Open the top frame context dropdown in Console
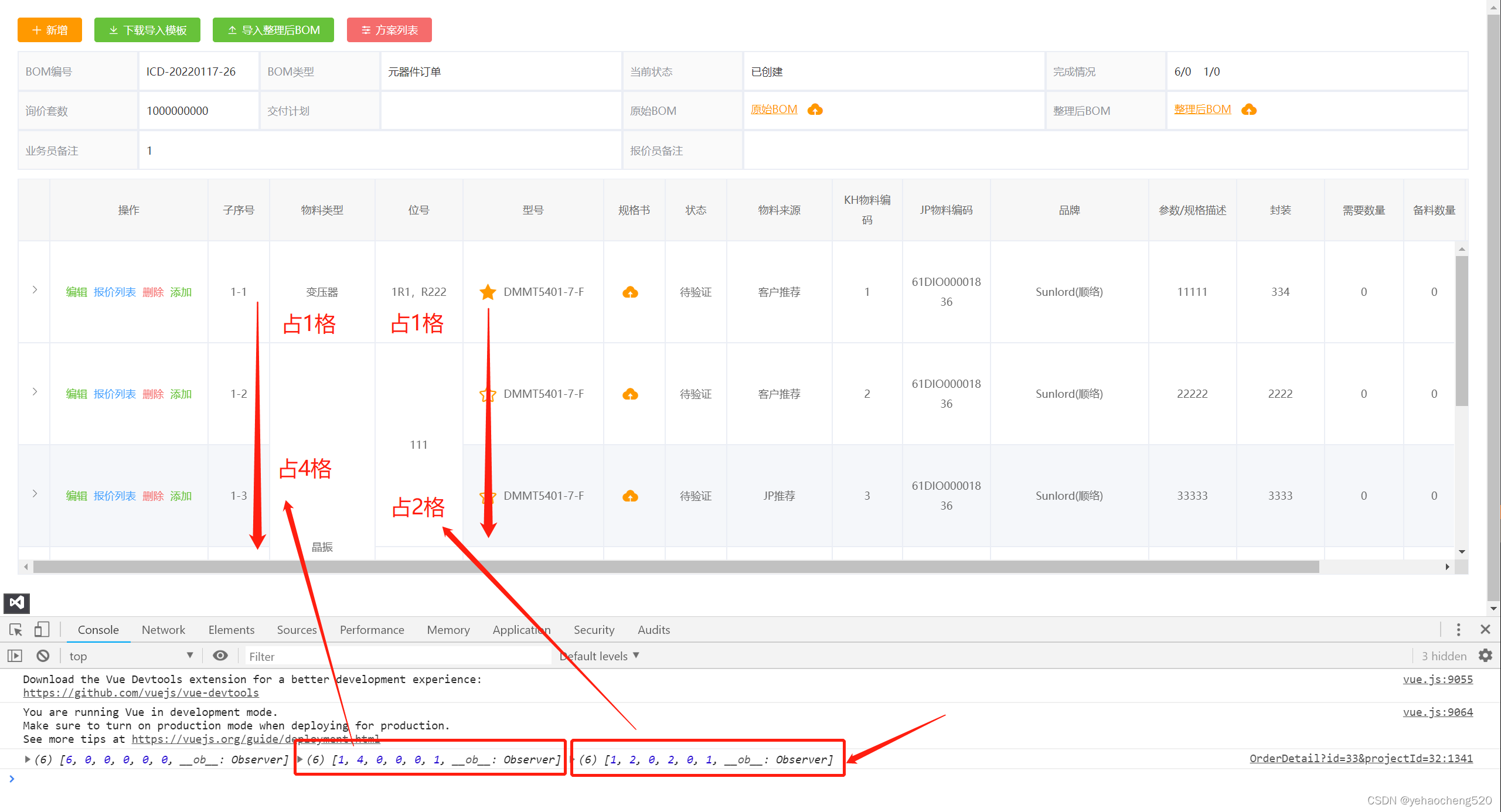The height and width of the screenshot is (812, 1501). click(130, 656)
